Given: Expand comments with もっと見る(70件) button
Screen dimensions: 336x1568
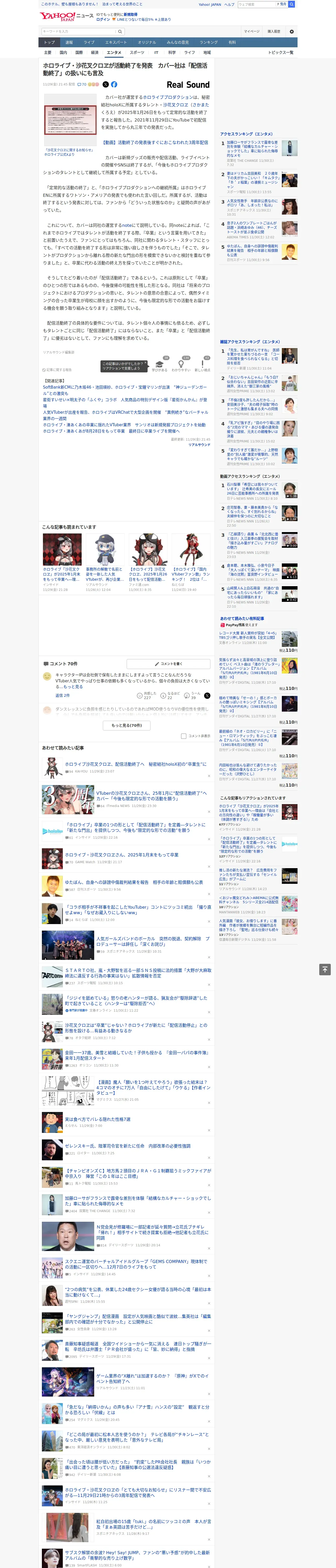Looking at the screenshot, I should (127, 725).
